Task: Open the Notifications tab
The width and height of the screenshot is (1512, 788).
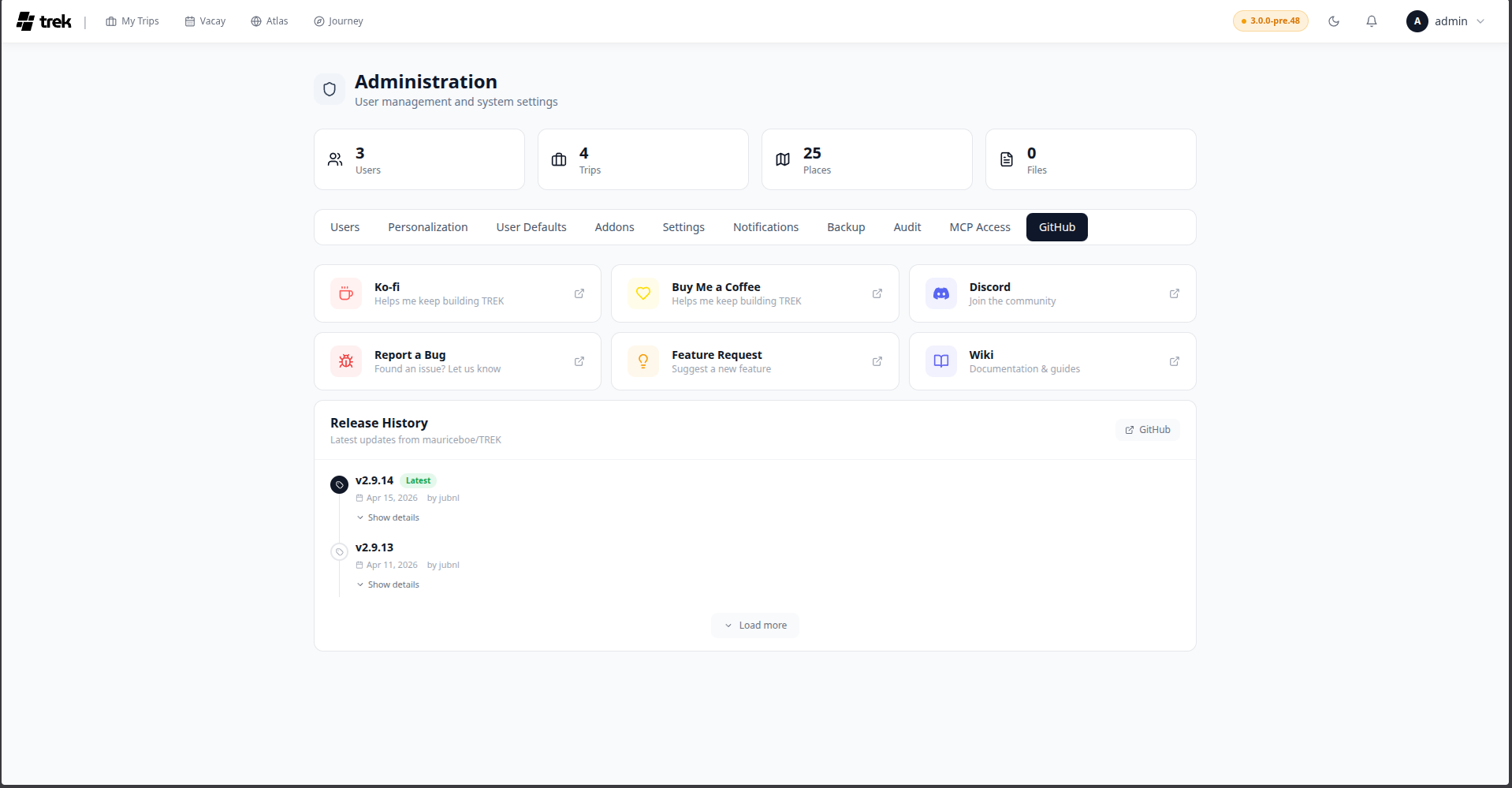Action: click(x=765, y=227)
